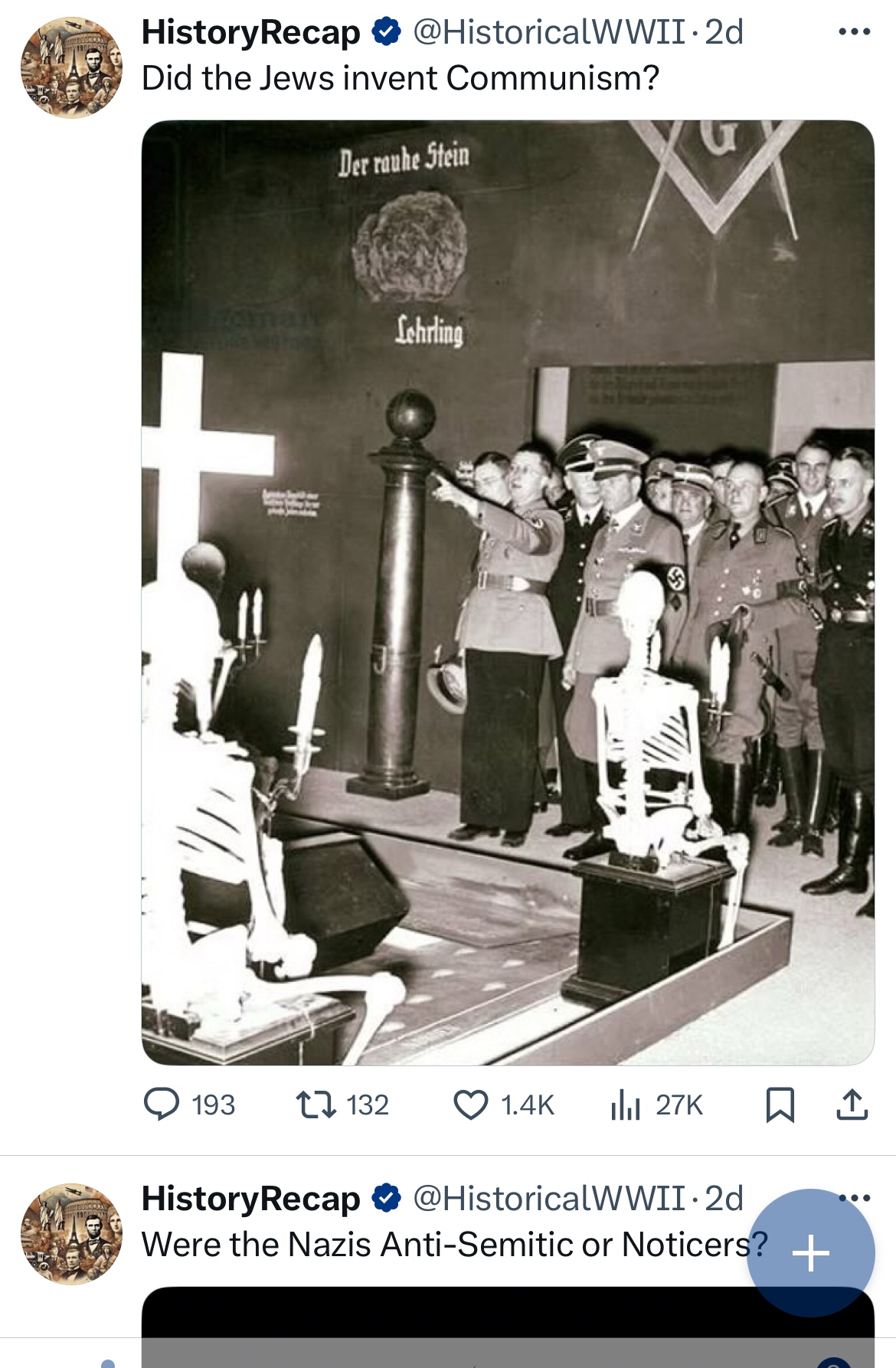Bookmark the first HistoryRecap post

click(x=780, y=1105)
